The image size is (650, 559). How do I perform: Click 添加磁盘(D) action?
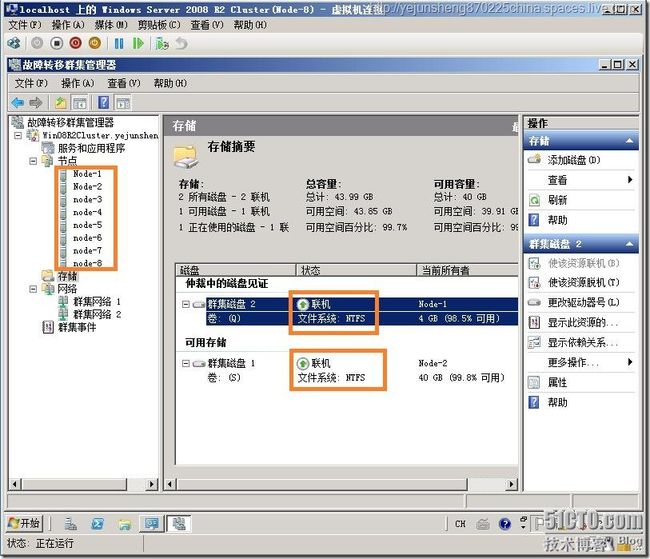(x=574, y=160)
